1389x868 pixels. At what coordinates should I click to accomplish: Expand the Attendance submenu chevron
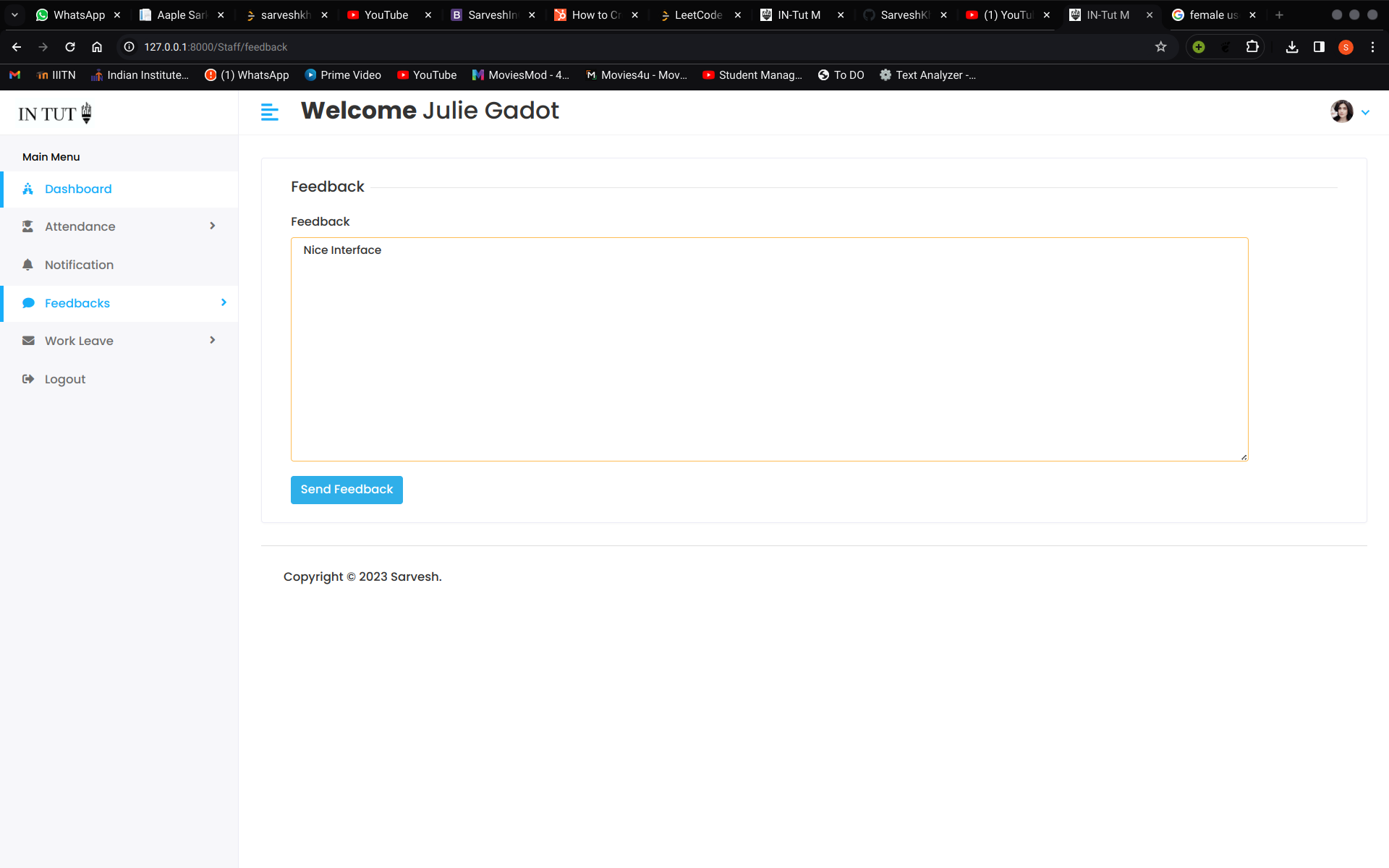pos(212,226)
